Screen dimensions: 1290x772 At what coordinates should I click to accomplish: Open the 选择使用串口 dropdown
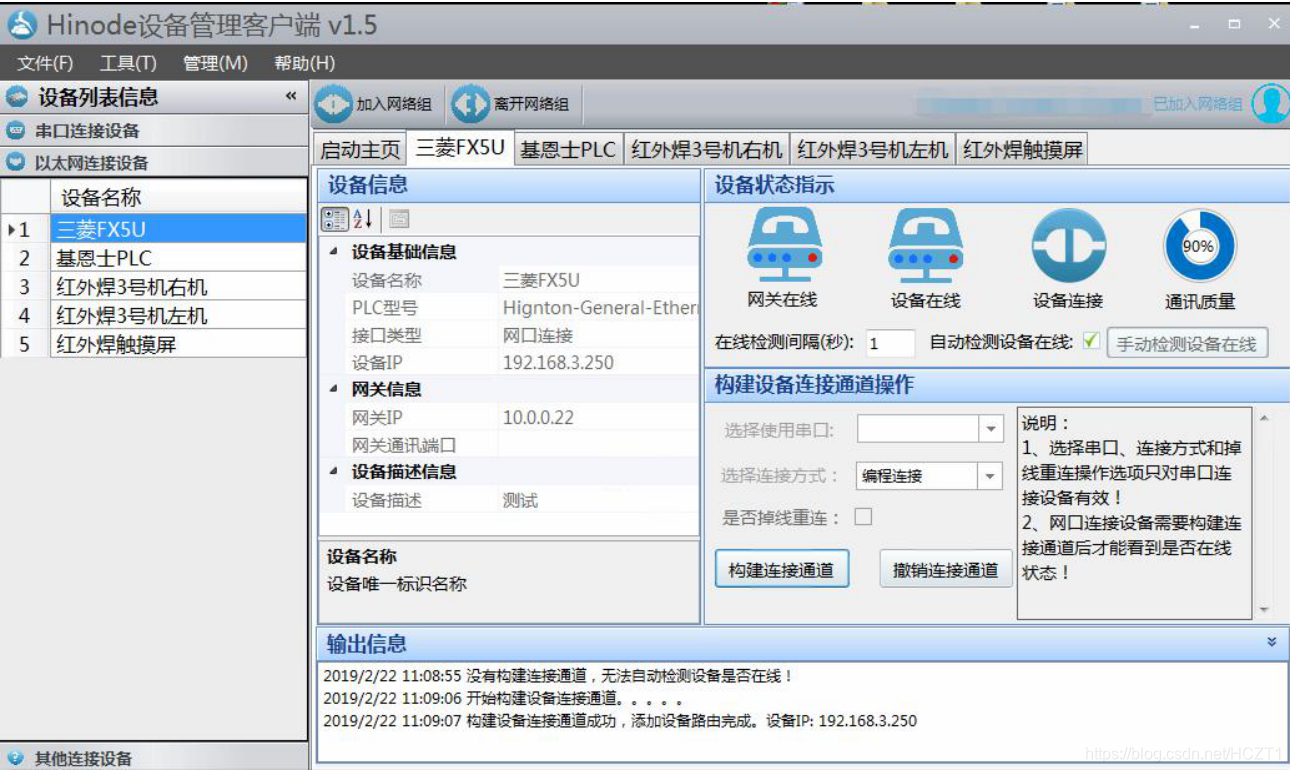(x=990, y=429)
